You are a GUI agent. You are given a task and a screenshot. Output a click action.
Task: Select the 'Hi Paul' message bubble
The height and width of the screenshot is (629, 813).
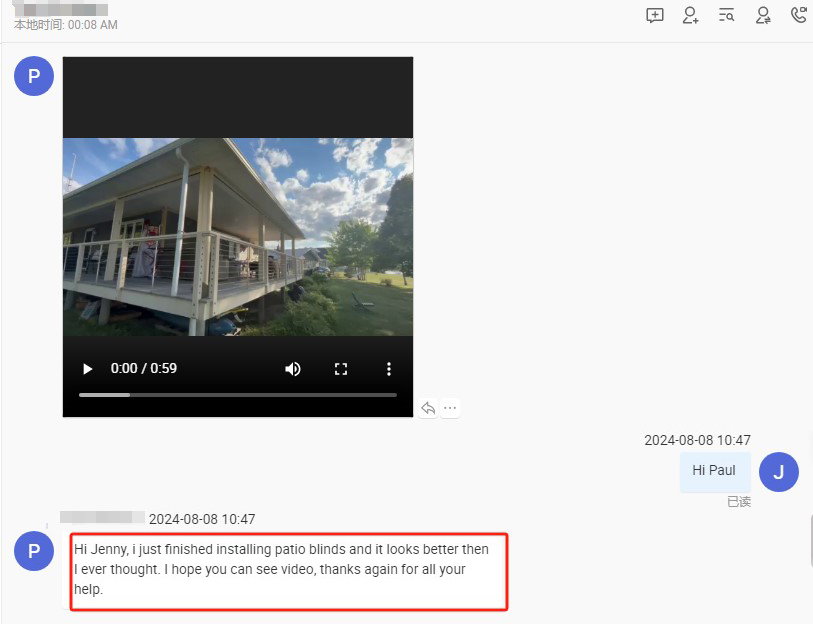coord(715,471)
